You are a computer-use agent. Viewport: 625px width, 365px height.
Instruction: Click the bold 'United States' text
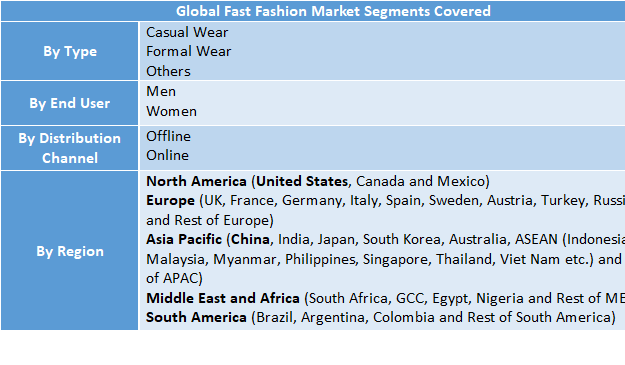(x=302, y=181)
